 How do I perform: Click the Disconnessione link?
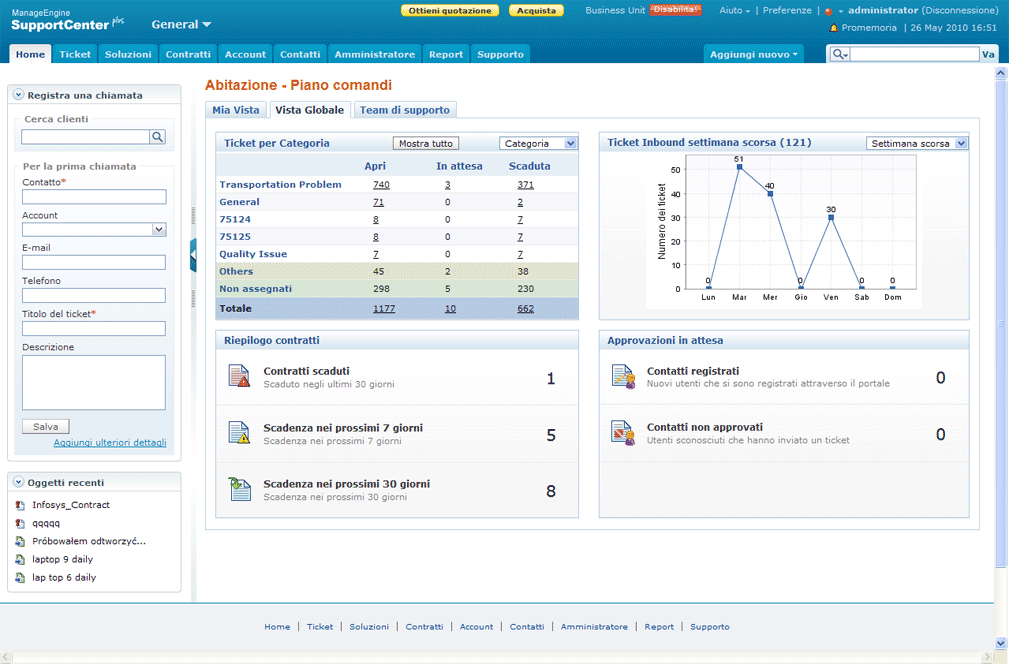[x=959, y=10]
